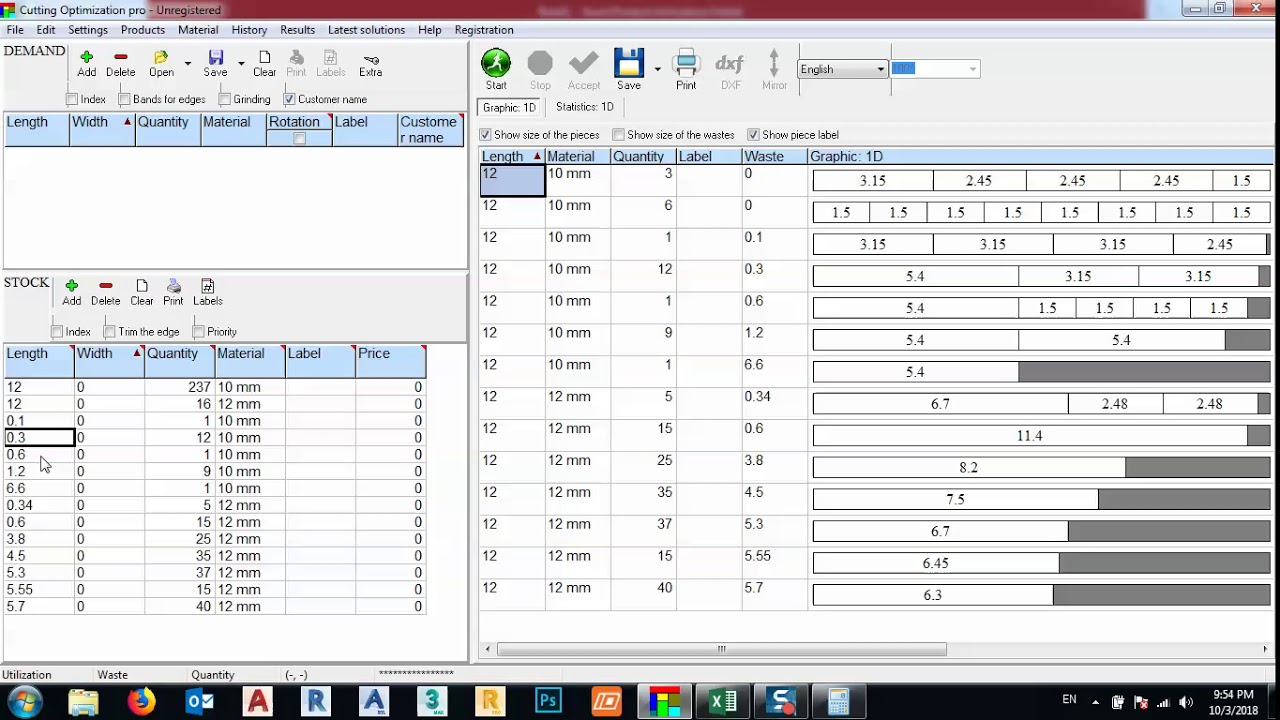Enable the Priority checkbox
The width and height of the screenshot is (1280, 720).
198,331
